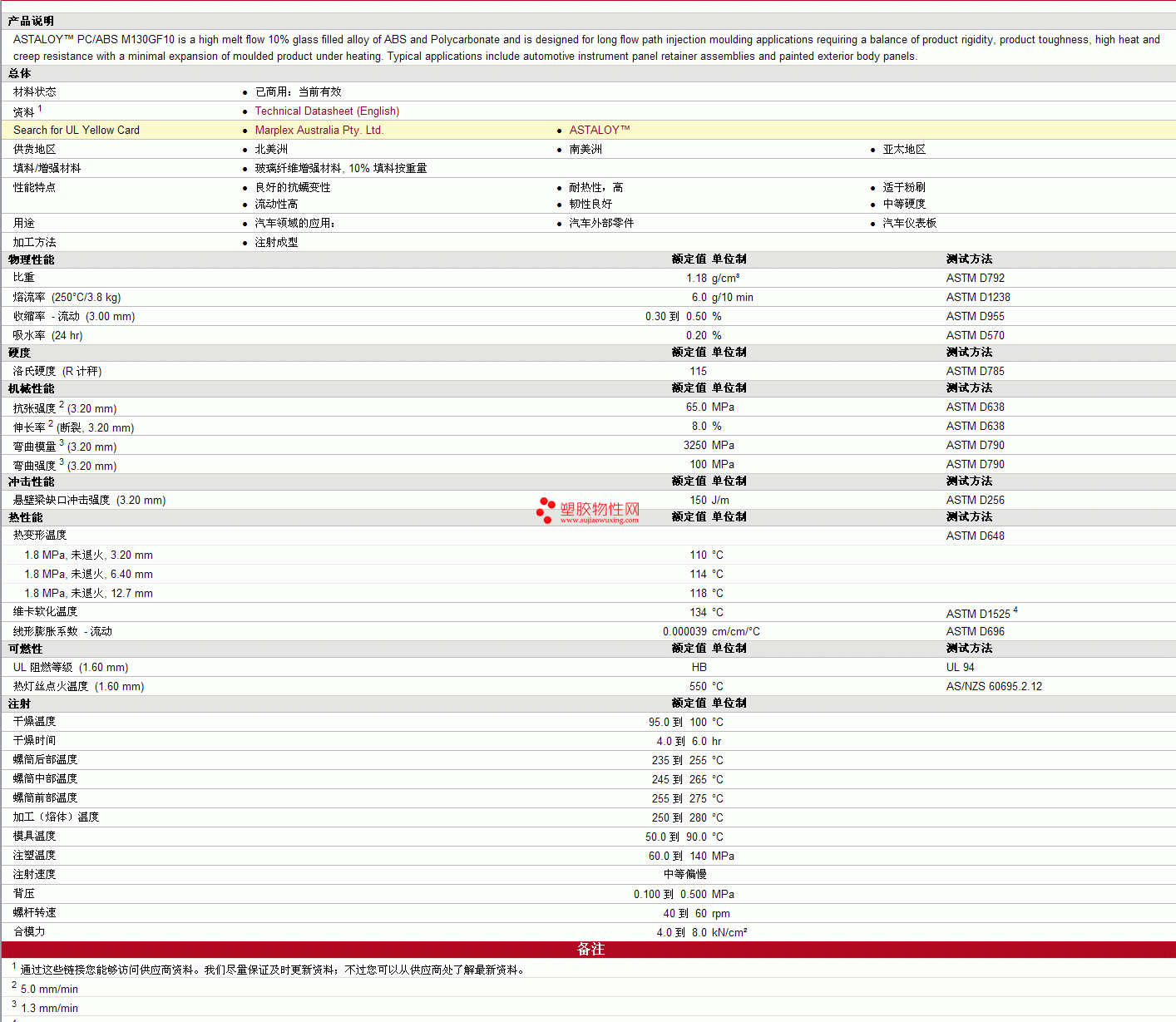Select the 收缩率 value '0.30 到 0.50'

676,316
